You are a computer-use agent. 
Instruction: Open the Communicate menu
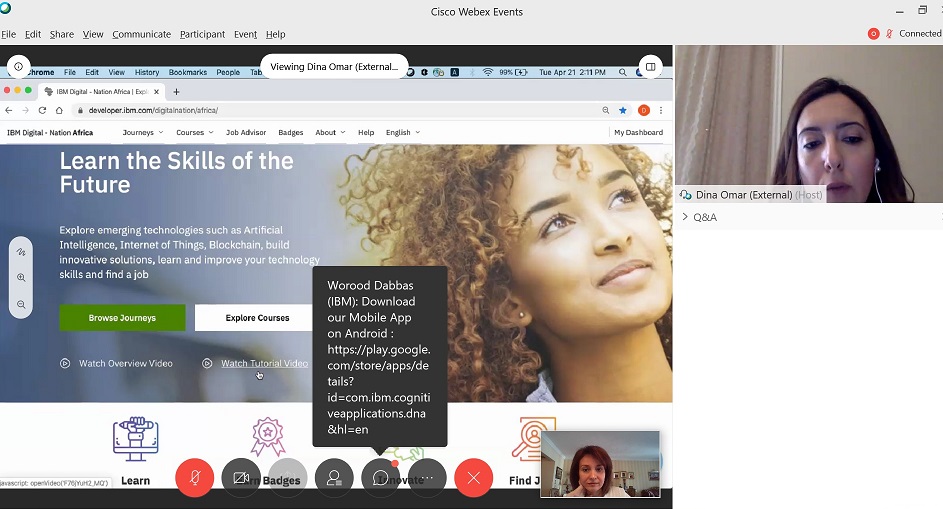(141, 34)
